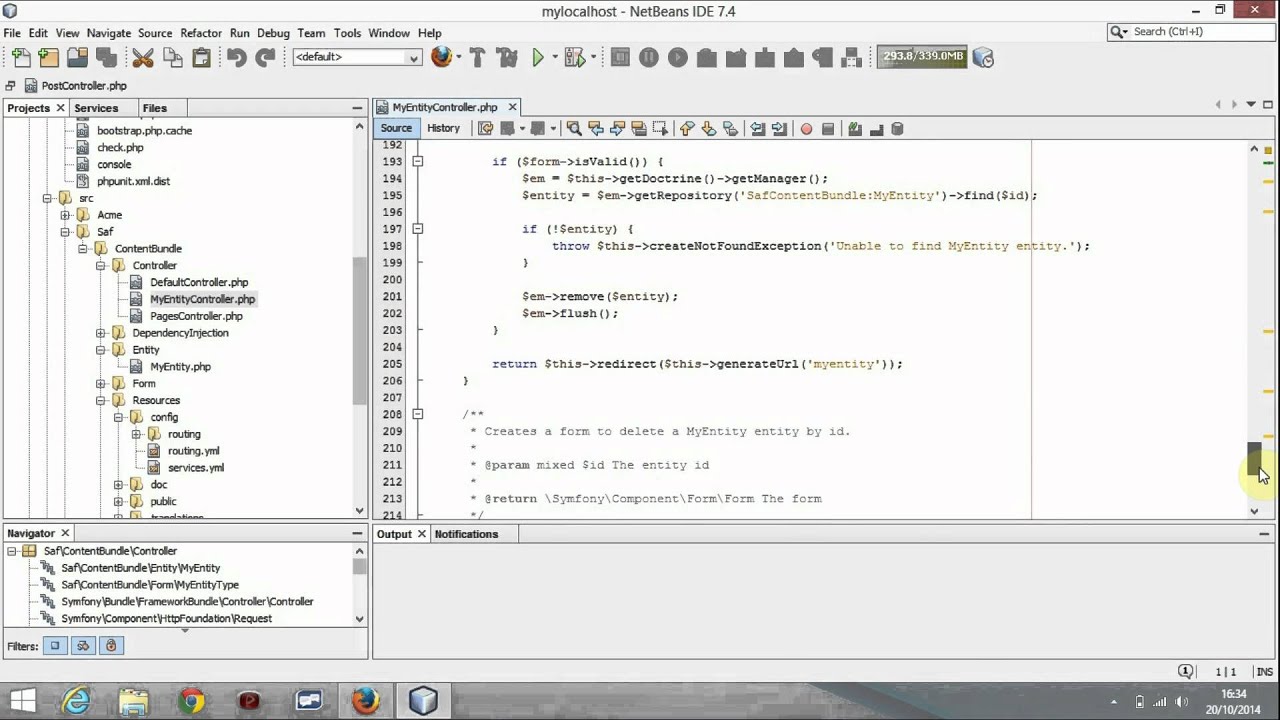Start macro recording with red circle icon
1280x720 pixels.
[806, 128]
